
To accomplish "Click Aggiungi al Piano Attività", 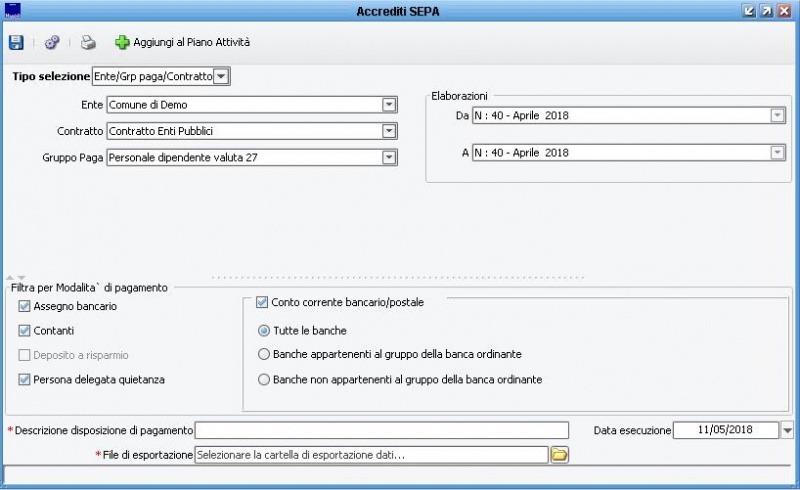I will 191,42.
